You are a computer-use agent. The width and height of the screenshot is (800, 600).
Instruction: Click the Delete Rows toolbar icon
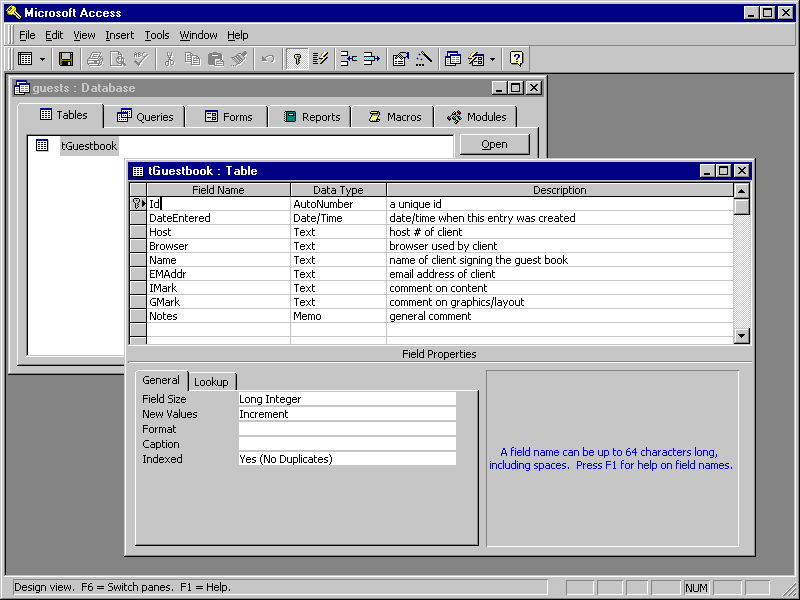tap(371, 59)
